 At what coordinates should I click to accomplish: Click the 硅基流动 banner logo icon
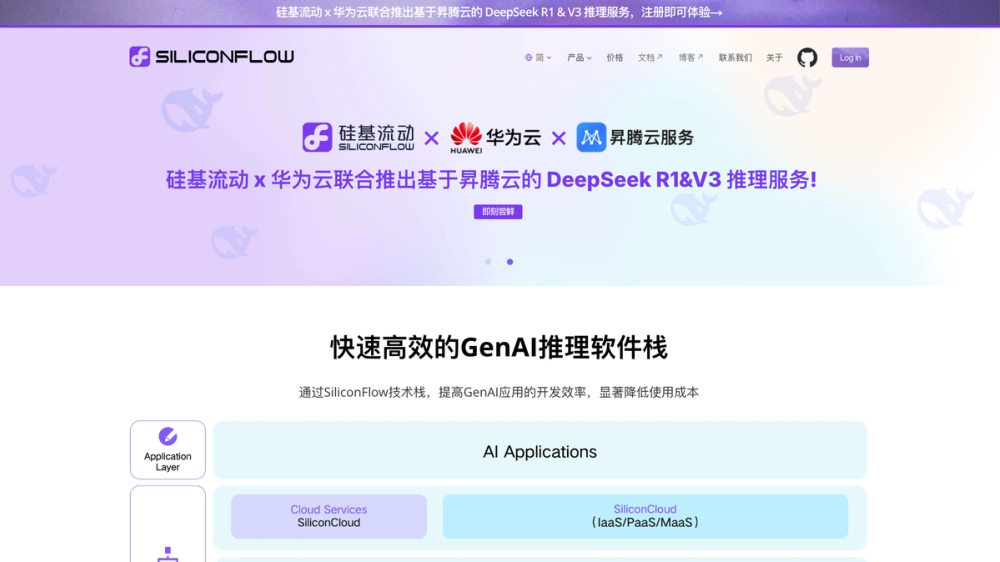317,137
